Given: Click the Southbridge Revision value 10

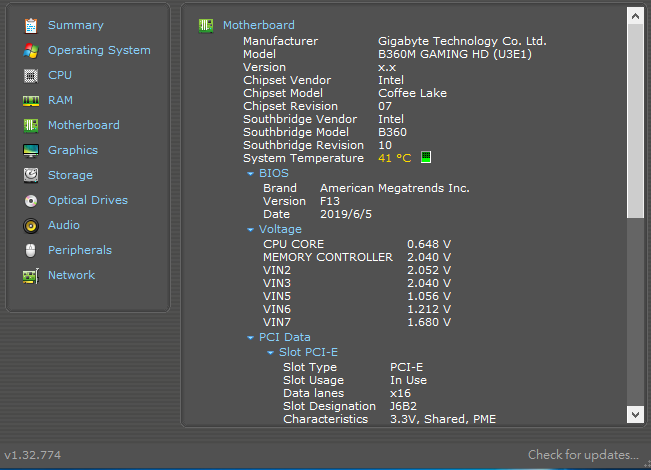Looking at the screenshot, I should pyautogui.click(x=384, y=145).
